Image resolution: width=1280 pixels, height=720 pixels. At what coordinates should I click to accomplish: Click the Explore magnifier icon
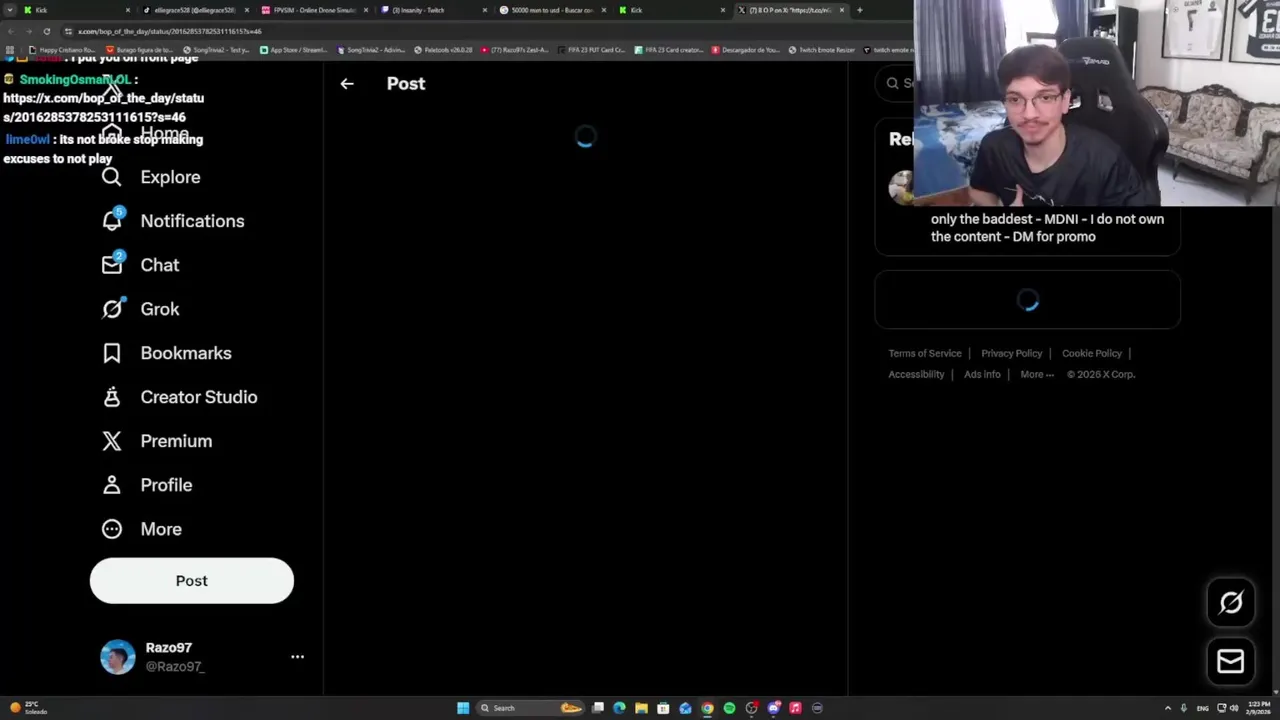click(x=111, y=177)
